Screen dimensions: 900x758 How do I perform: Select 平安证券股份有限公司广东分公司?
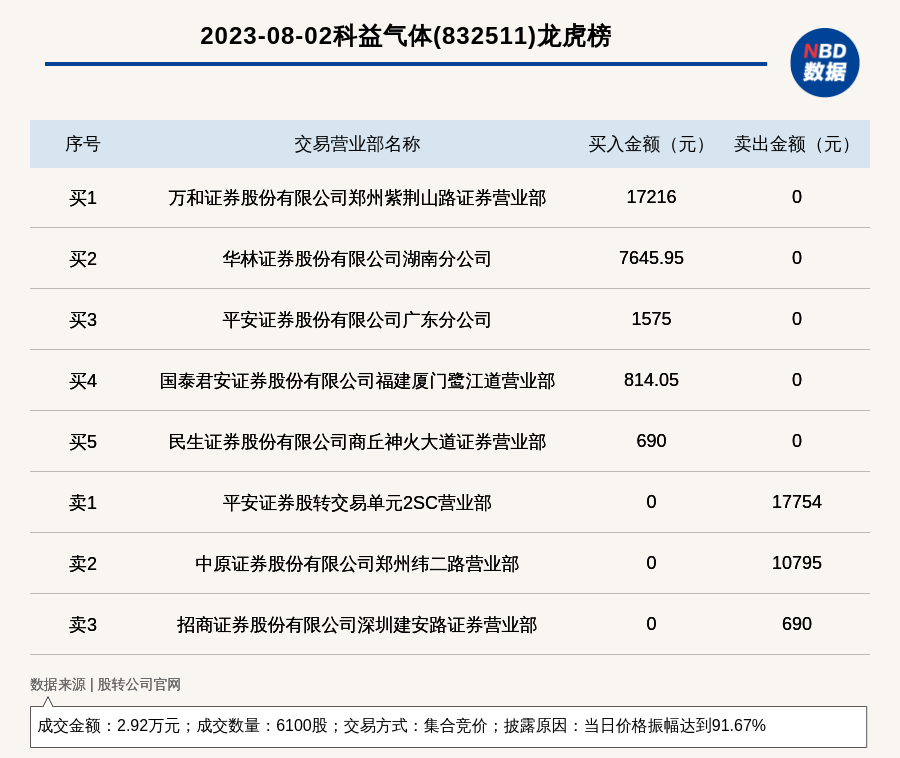point(357,320)
